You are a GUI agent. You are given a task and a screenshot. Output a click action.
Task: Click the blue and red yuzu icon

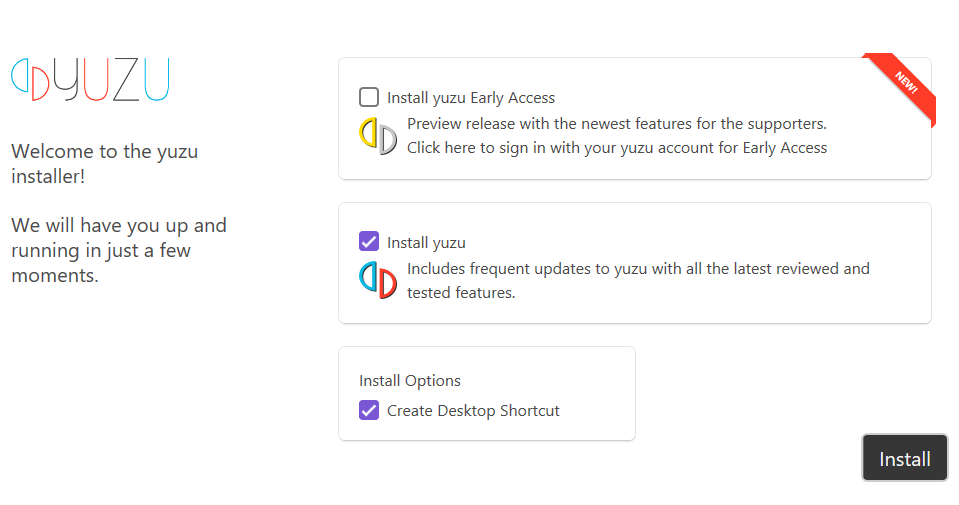[378, 280]
